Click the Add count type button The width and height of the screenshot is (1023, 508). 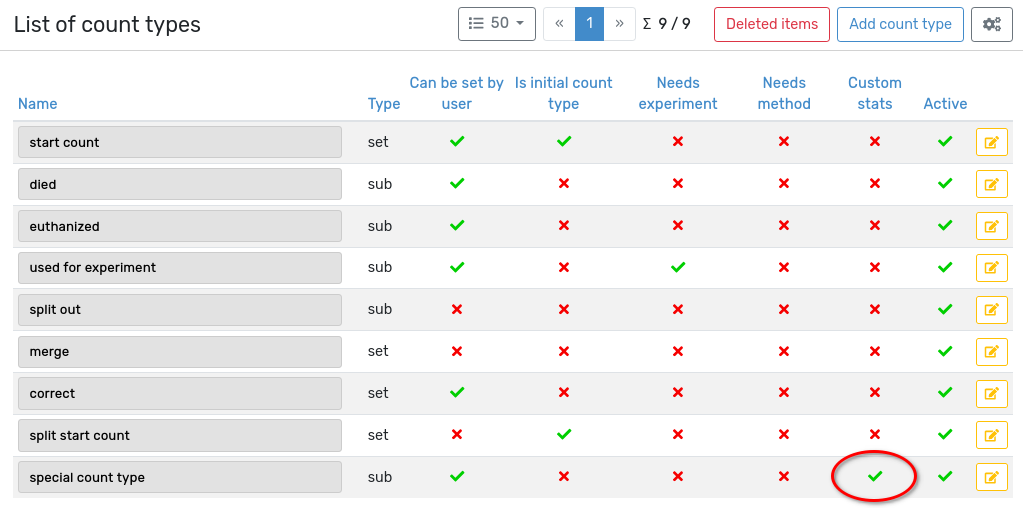pyautogui.click(x=900, y=24)
